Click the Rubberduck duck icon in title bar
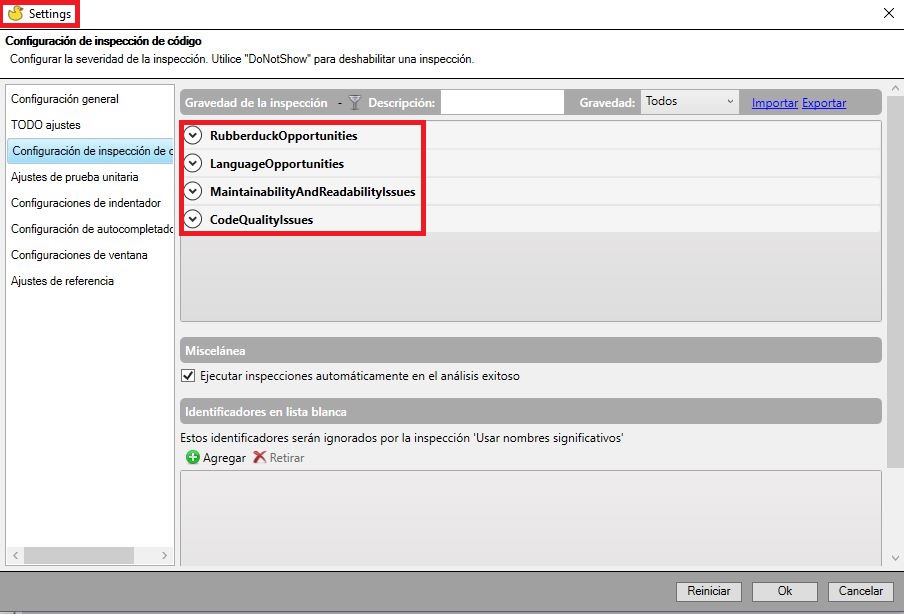 pyautogui.click(x=16, y=13)
